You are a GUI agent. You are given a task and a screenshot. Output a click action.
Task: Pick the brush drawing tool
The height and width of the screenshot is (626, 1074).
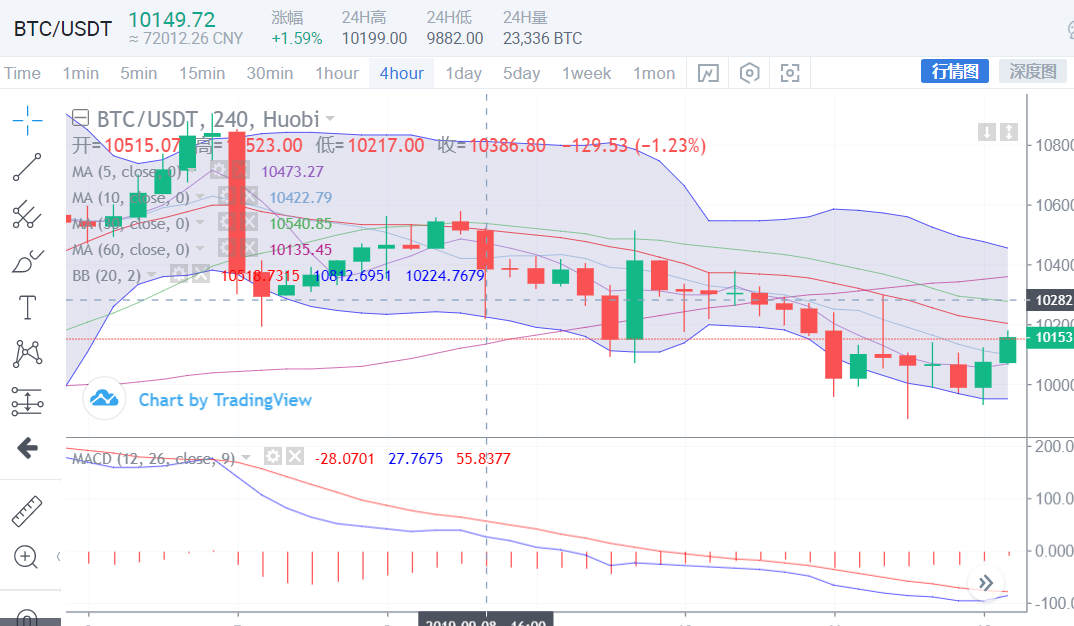(27, 260)
